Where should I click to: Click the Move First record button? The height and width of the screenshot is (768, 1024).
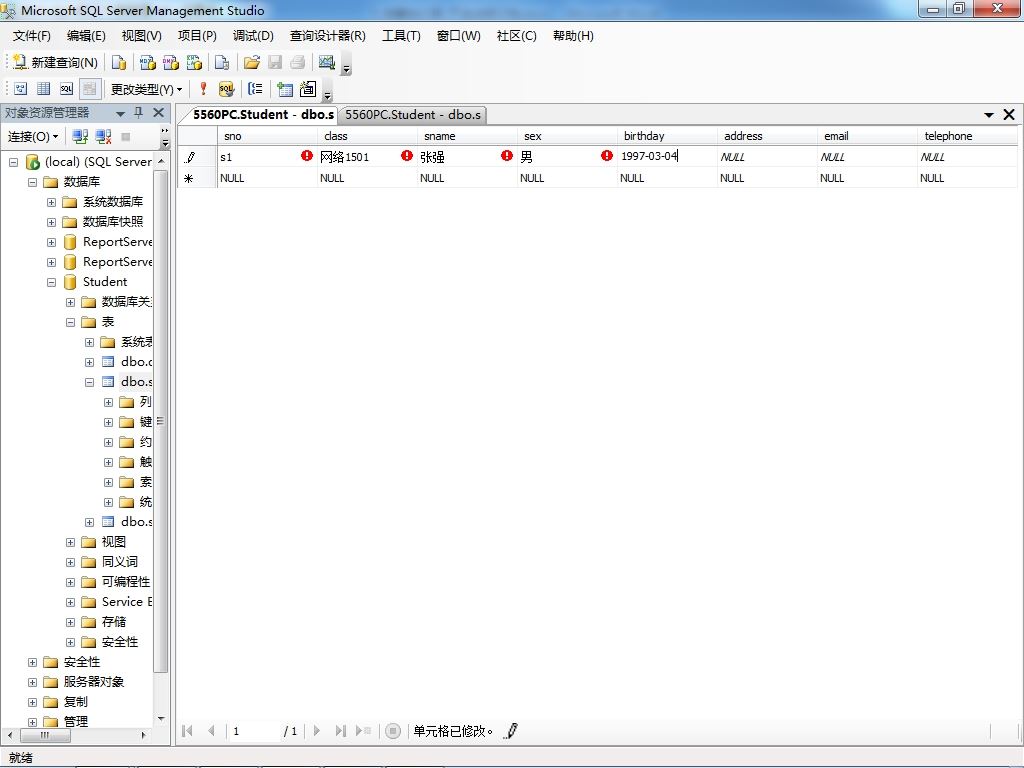tap(187, 731)
